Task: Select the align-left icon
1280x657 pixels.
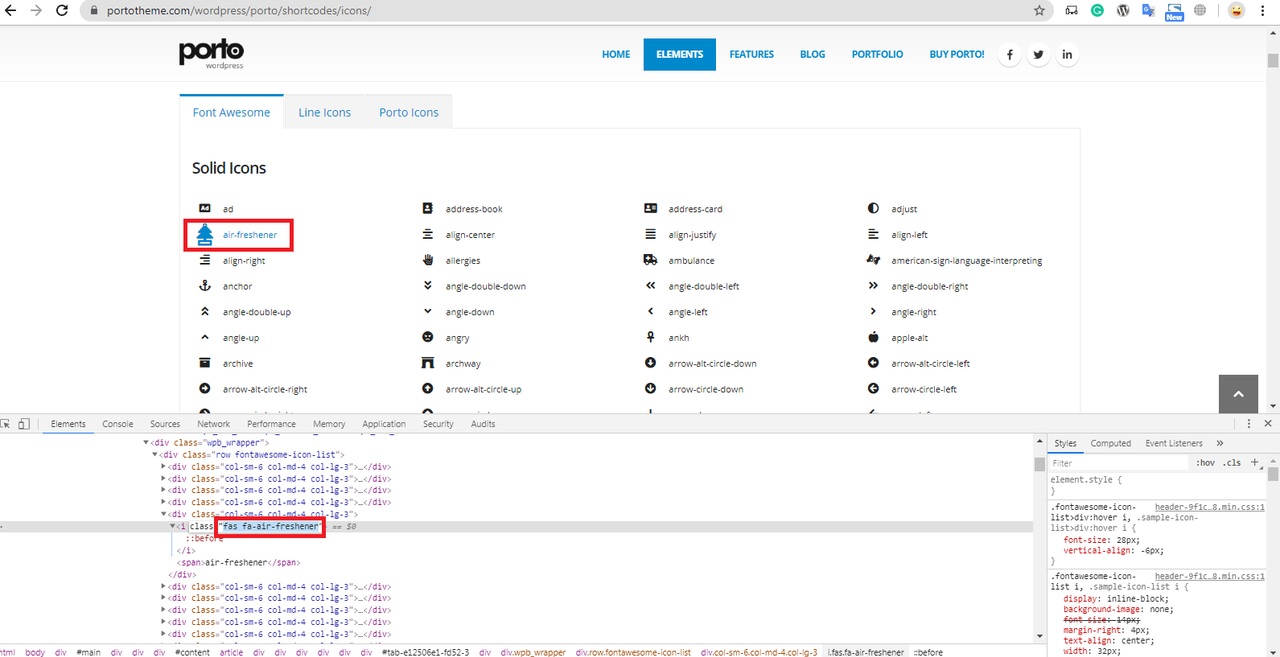Action: [x=873, y=235]
